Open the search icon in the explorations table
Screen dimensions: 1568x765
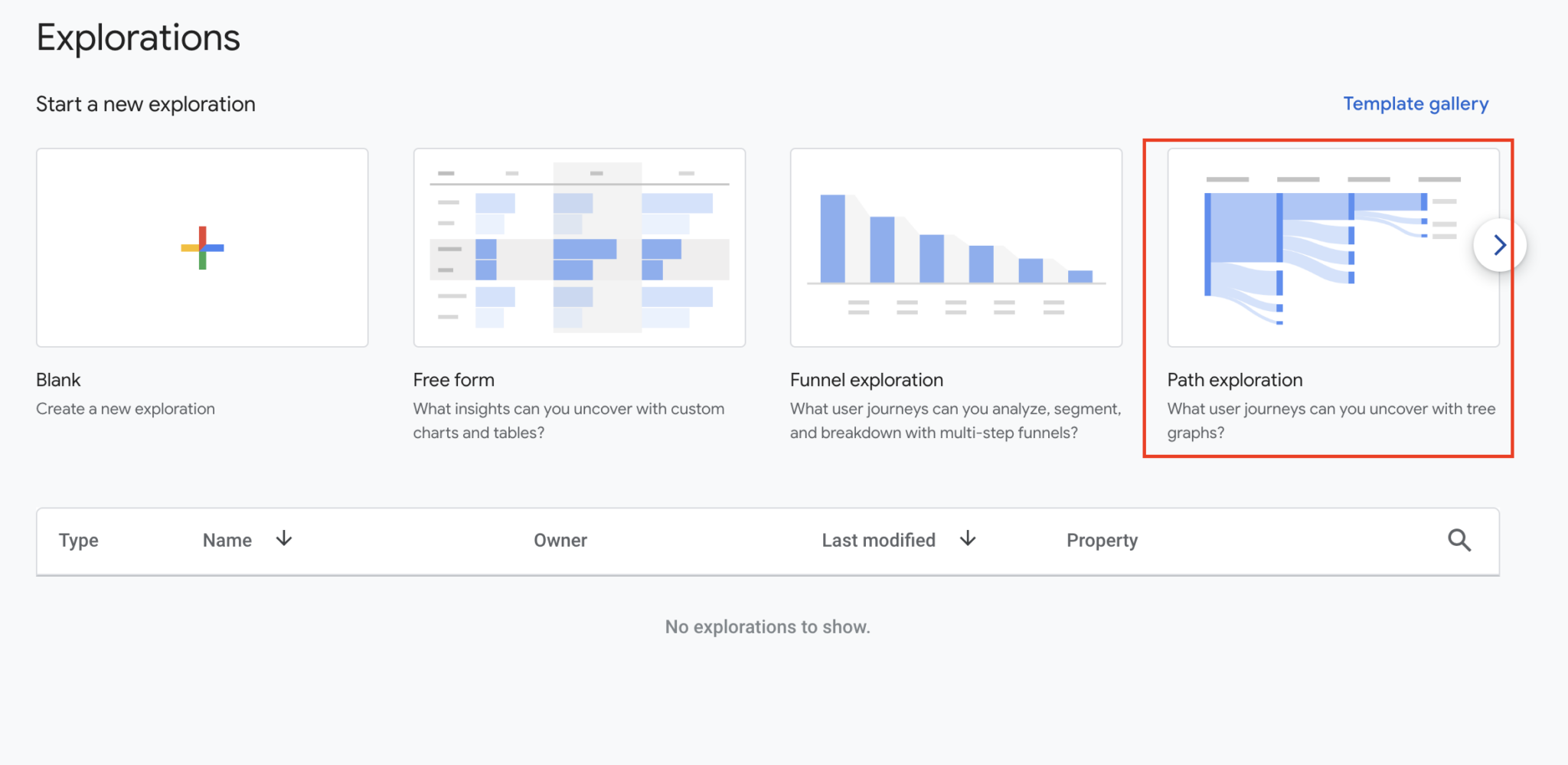click(x=1459, y=540)
